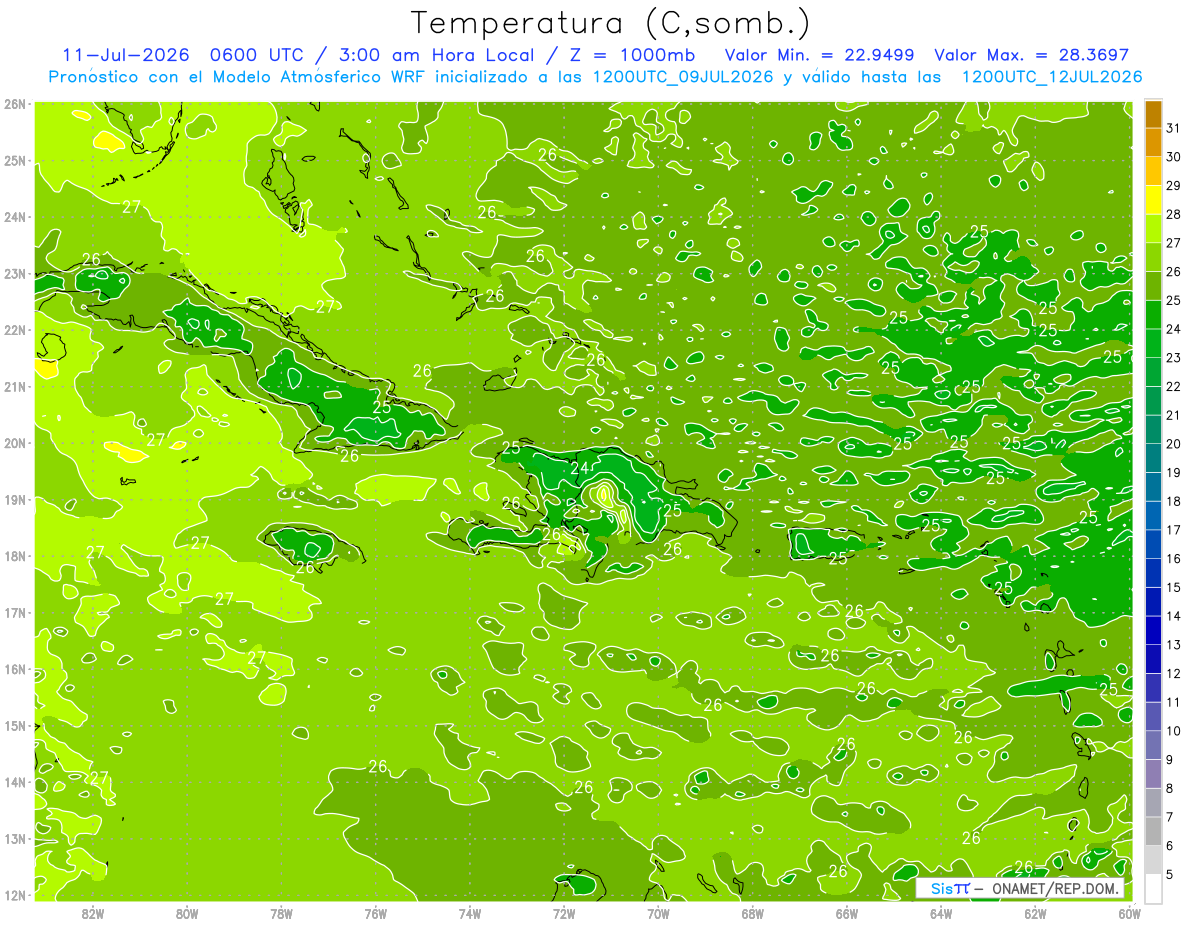The height and width of the screenshot is (927, 1200).
Task: Click the "70W" longitude axis label
Action: [x=657, y=913]
